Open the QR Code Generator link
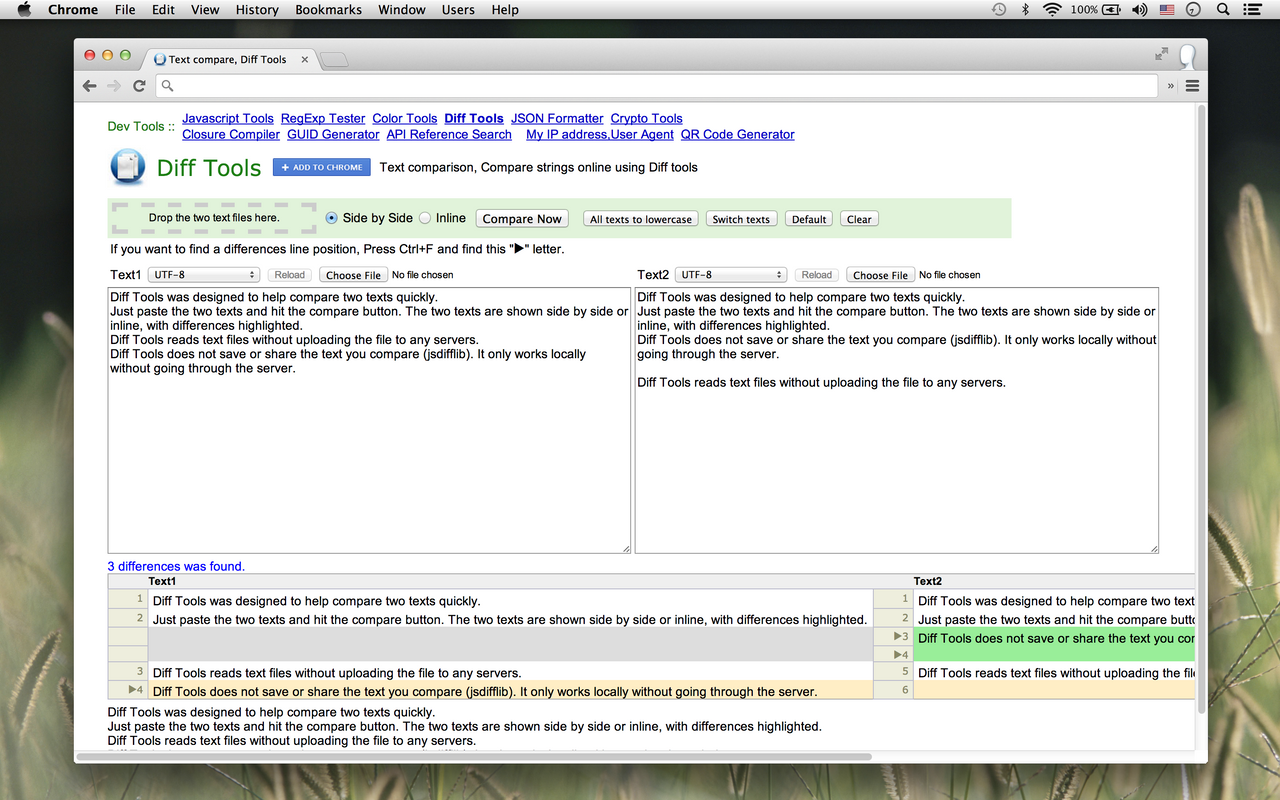This screenshot has height=800, width=1280. (x=738, y=134)
